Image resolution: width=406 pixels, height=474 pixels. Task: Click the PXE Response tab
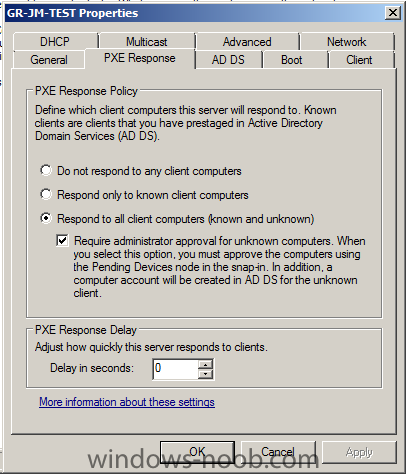pyautogui.click(x=140, y=58)
